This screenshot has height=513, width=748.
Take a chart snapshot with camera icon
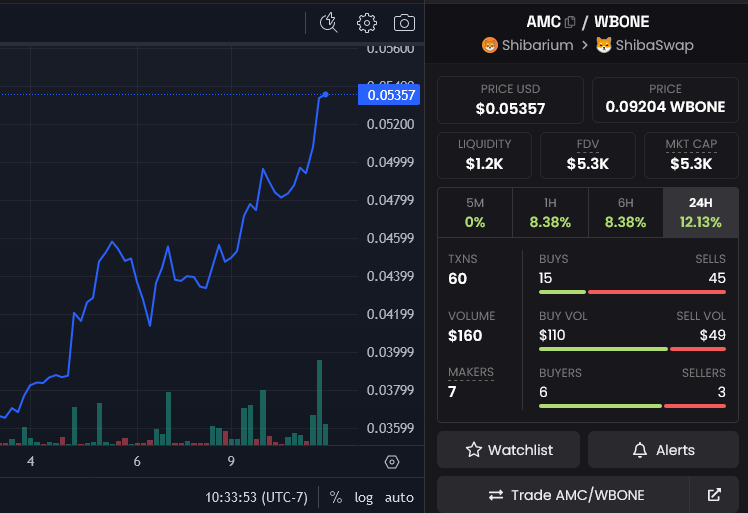pos(404,22)
